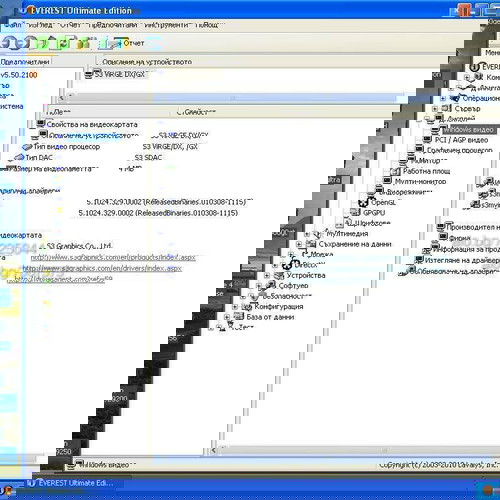
Task: Select version row 5.1024.329.0002 ReleasedBinaries
Action: click(x=158, y=213)
